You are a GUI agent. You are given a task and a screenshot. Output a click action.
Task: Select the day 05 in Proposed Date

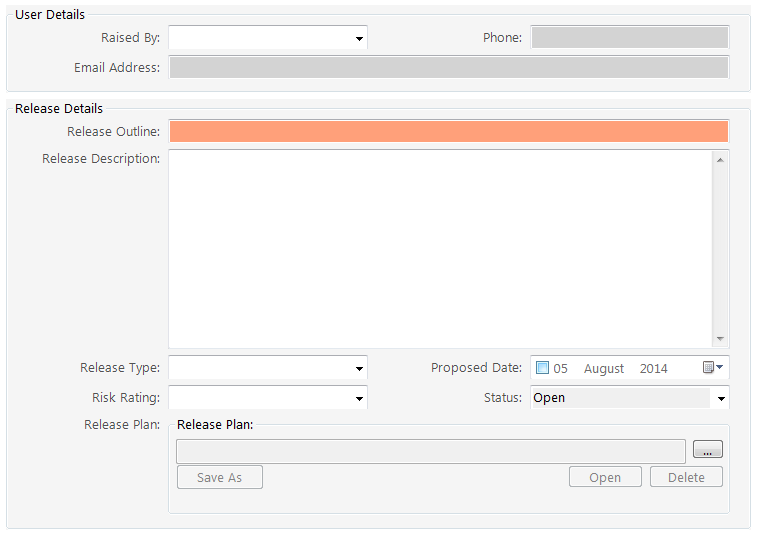[x=560, y=369]
